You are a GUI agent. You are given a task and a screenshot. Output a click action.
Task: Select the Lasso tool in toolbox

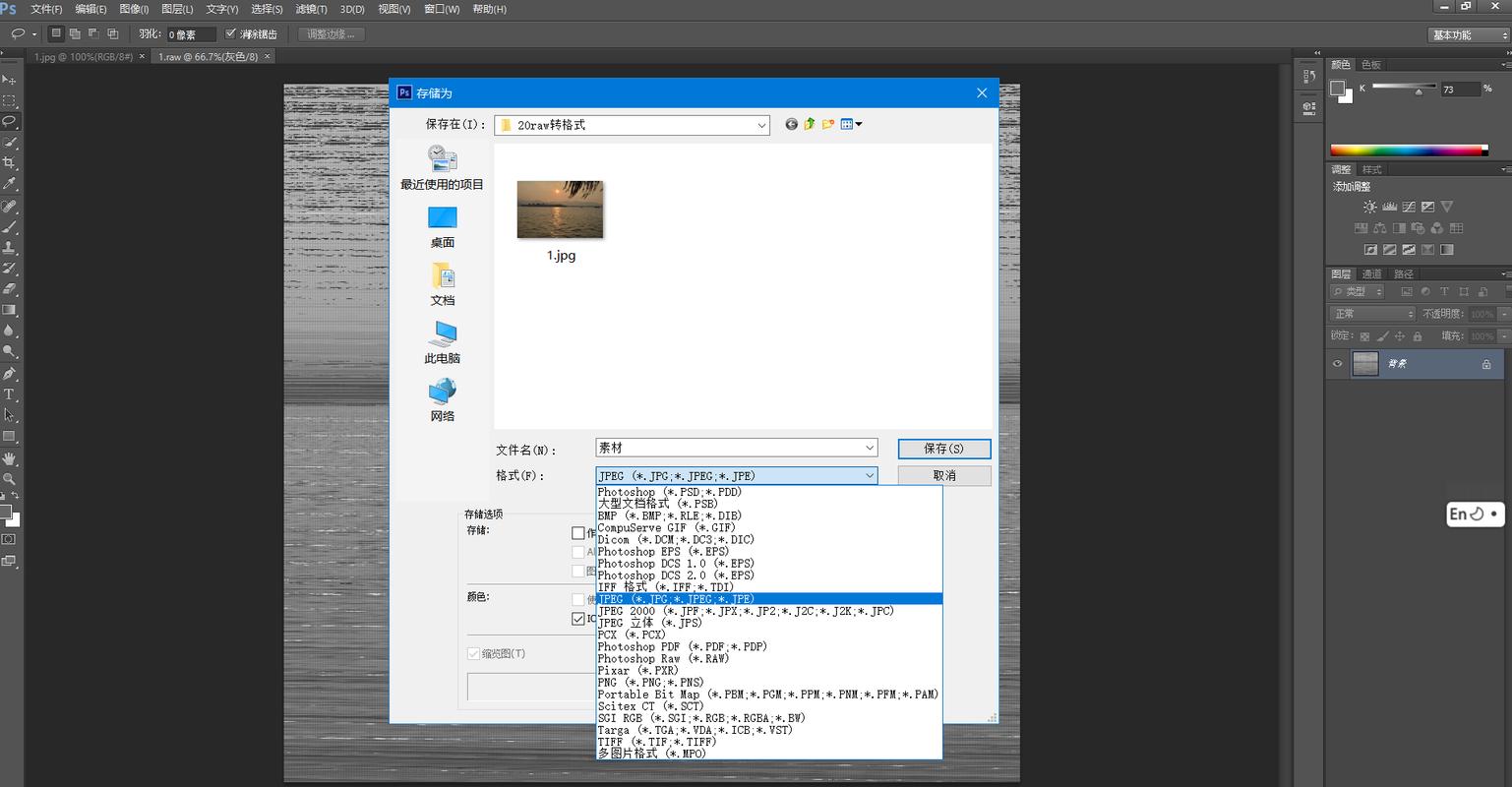pos(9,122)
